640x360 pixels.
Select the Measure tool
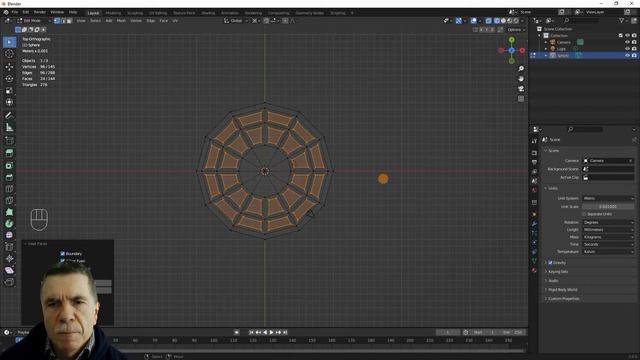click(x=9, y=127)
